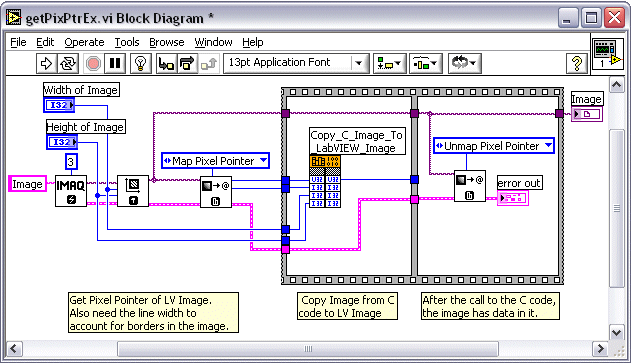Open the Align Objects dropdown
The height and width of the screenshot is (363, 631).
[389, 64]
